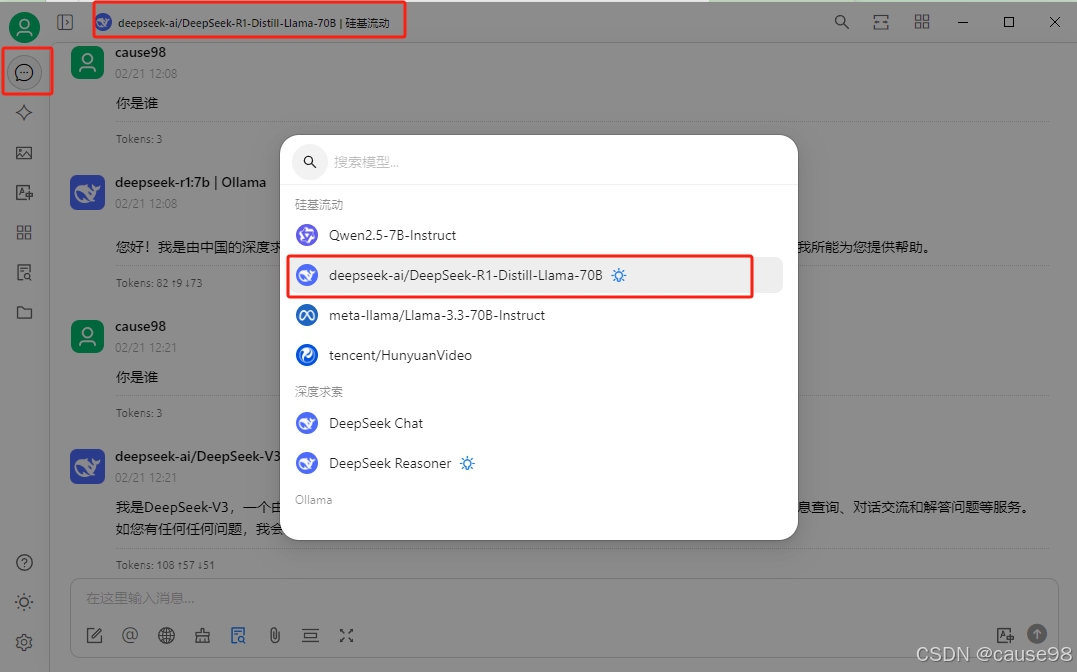Click the attachment paperclip icon

coord(275,636)
